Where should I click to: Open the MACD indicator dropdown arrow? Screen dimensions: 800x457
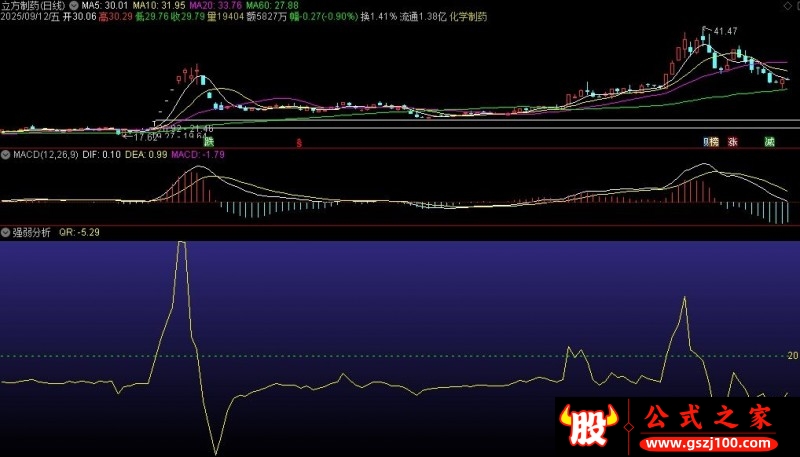5,155
